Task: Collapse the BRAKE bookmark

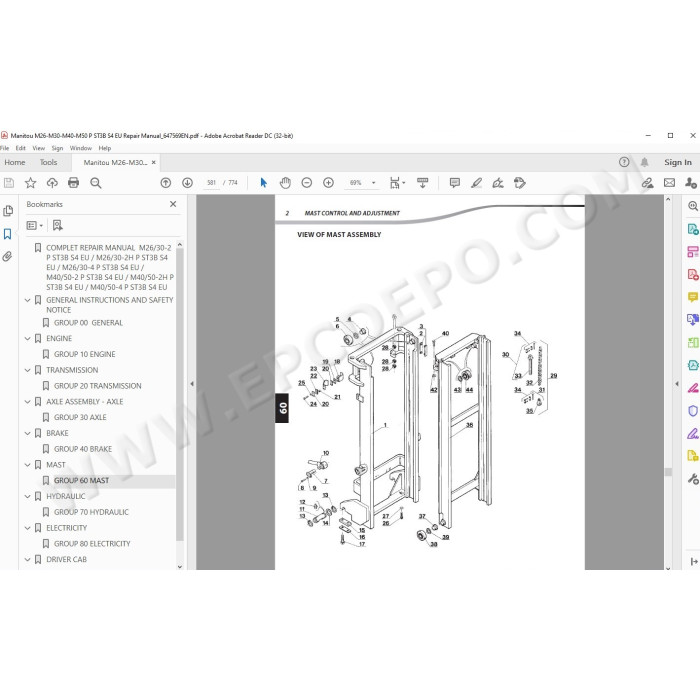Action: coord(28,433)
